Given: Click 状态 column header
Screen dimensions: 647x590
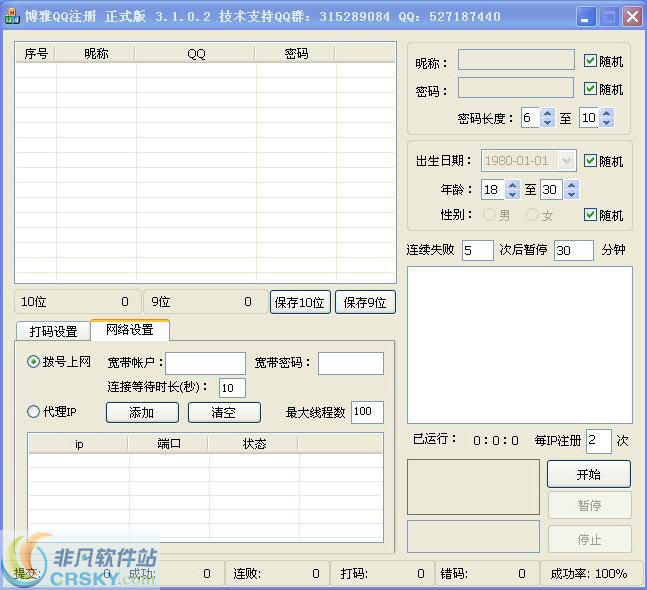Looking at the screenshot, I should pyautogui.click(x=254, y=444).
